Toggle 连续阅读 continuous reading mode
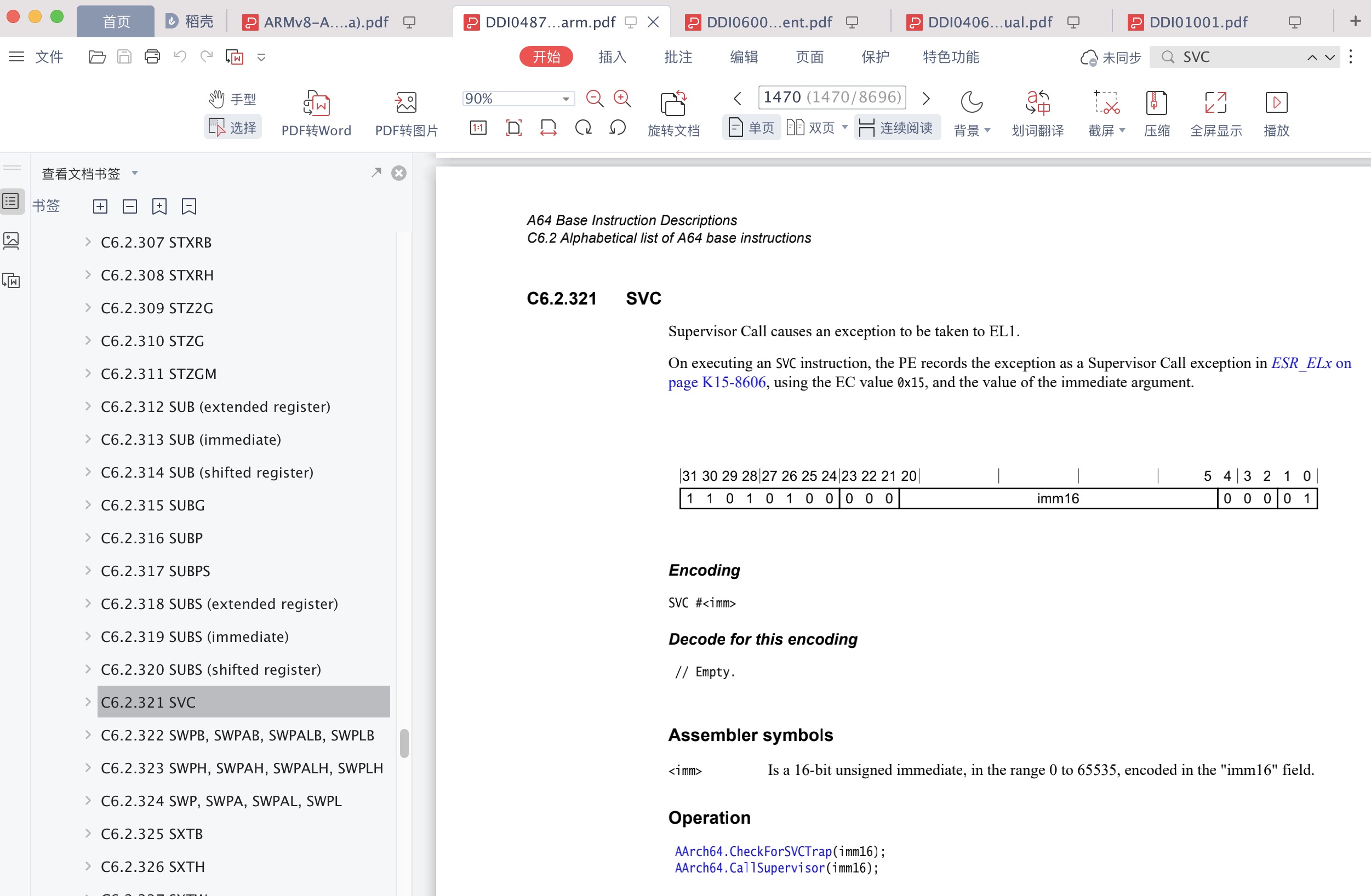 [x=896, y=127]
